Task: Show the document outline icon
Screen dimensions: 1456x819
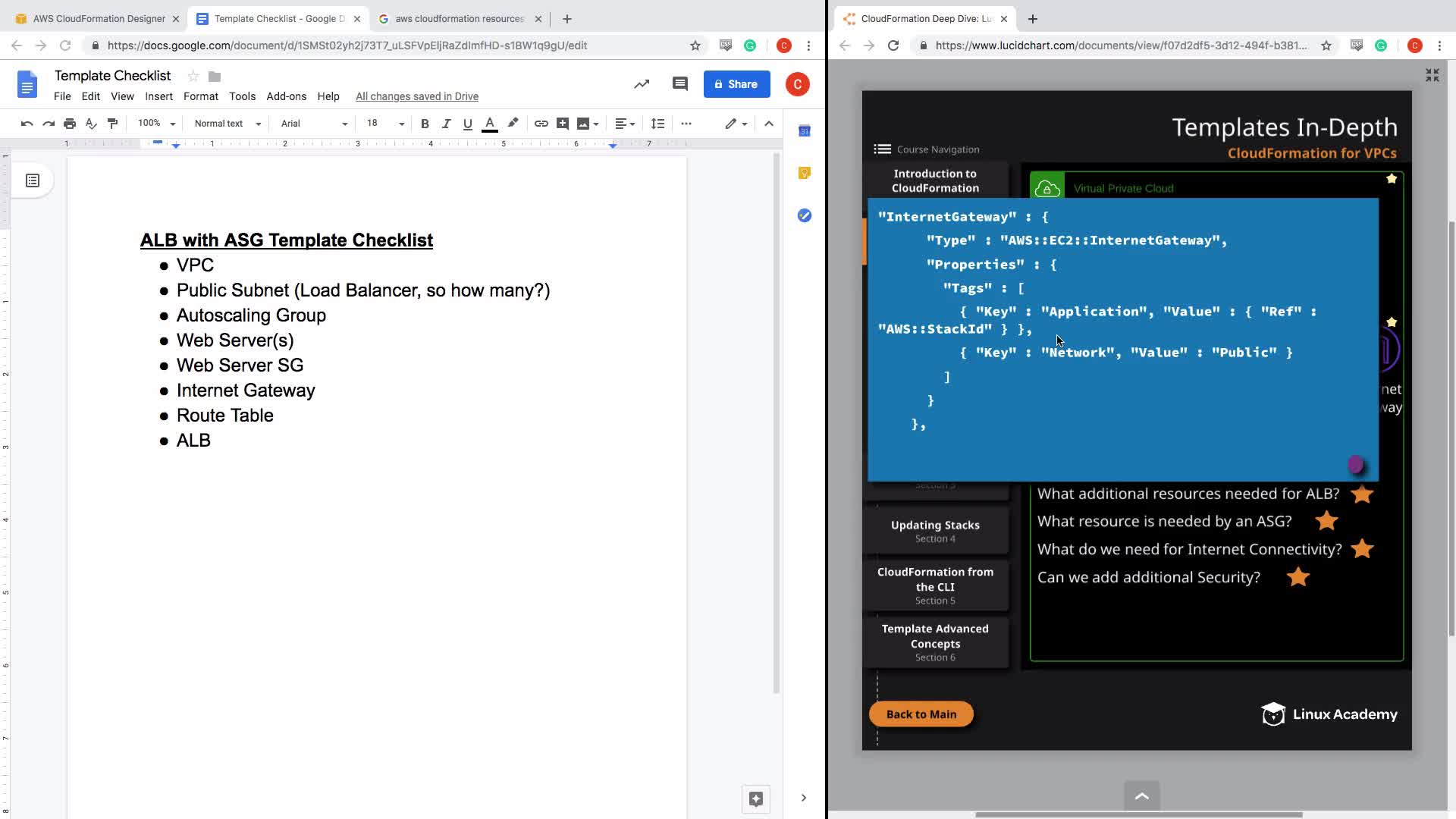Action: click(33, 180)
